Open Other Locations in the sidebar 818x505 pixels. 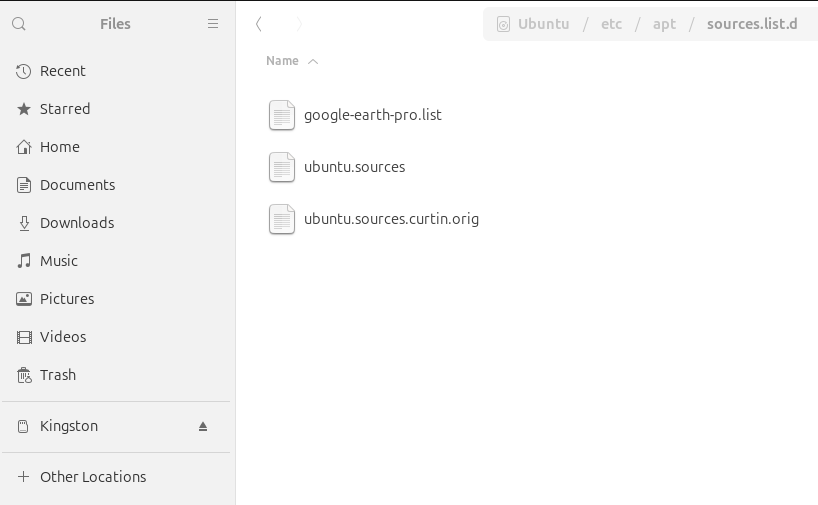coord(92,477)
